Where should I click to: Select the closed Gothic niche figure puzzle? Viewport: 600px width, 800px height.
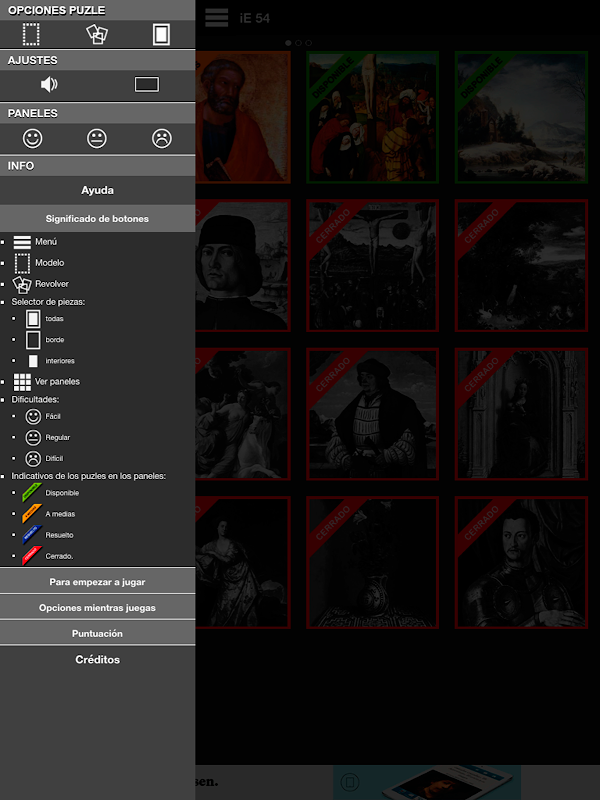click(x=521, y=414)
